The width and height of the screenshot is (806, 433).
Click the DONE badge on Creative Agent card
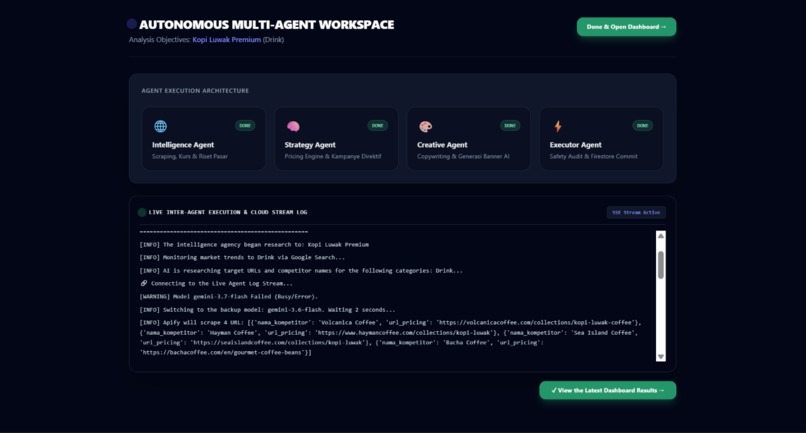coord(510,125)
